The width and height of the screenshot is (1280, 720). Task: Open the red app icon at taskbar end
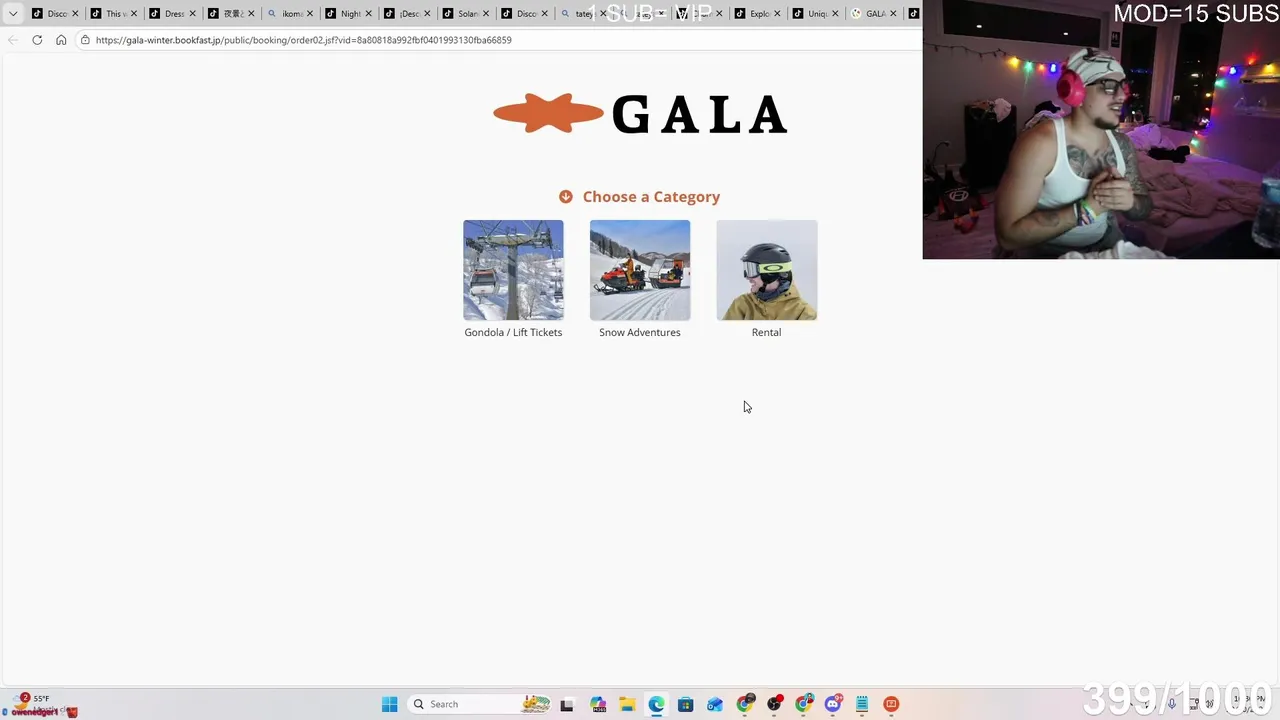891,704
